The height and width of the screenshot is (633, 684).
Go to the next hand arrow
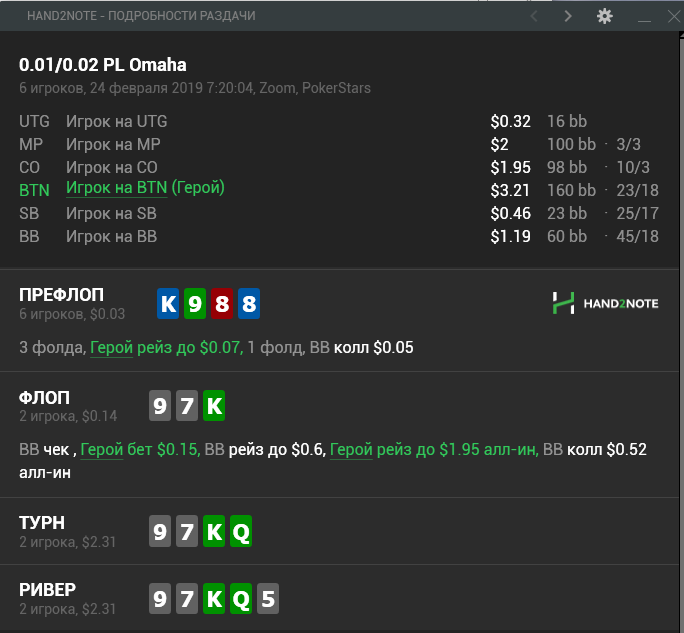click(x=568, y=16)
